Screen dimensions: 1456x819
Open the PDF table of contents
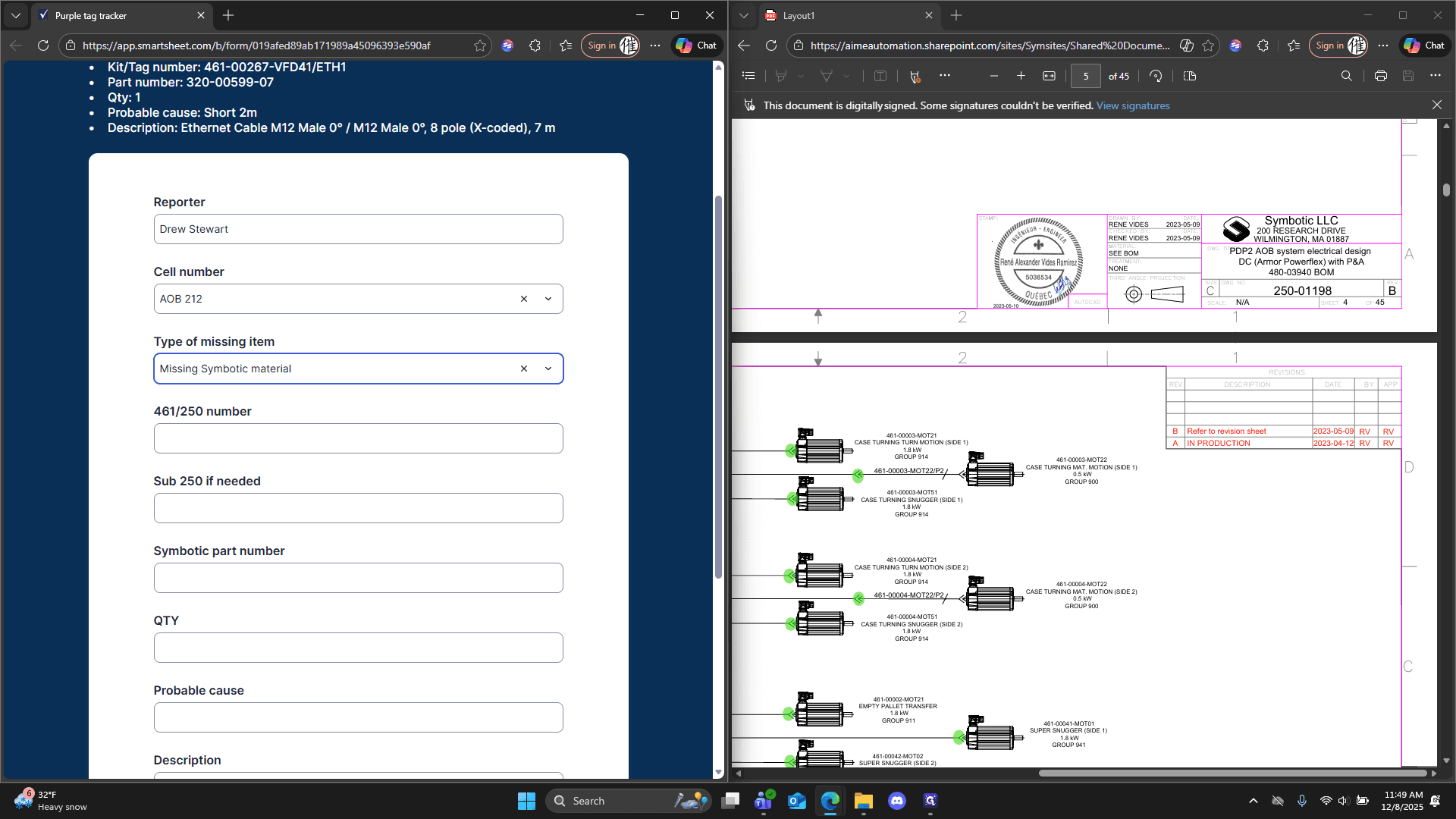(748, 76)
